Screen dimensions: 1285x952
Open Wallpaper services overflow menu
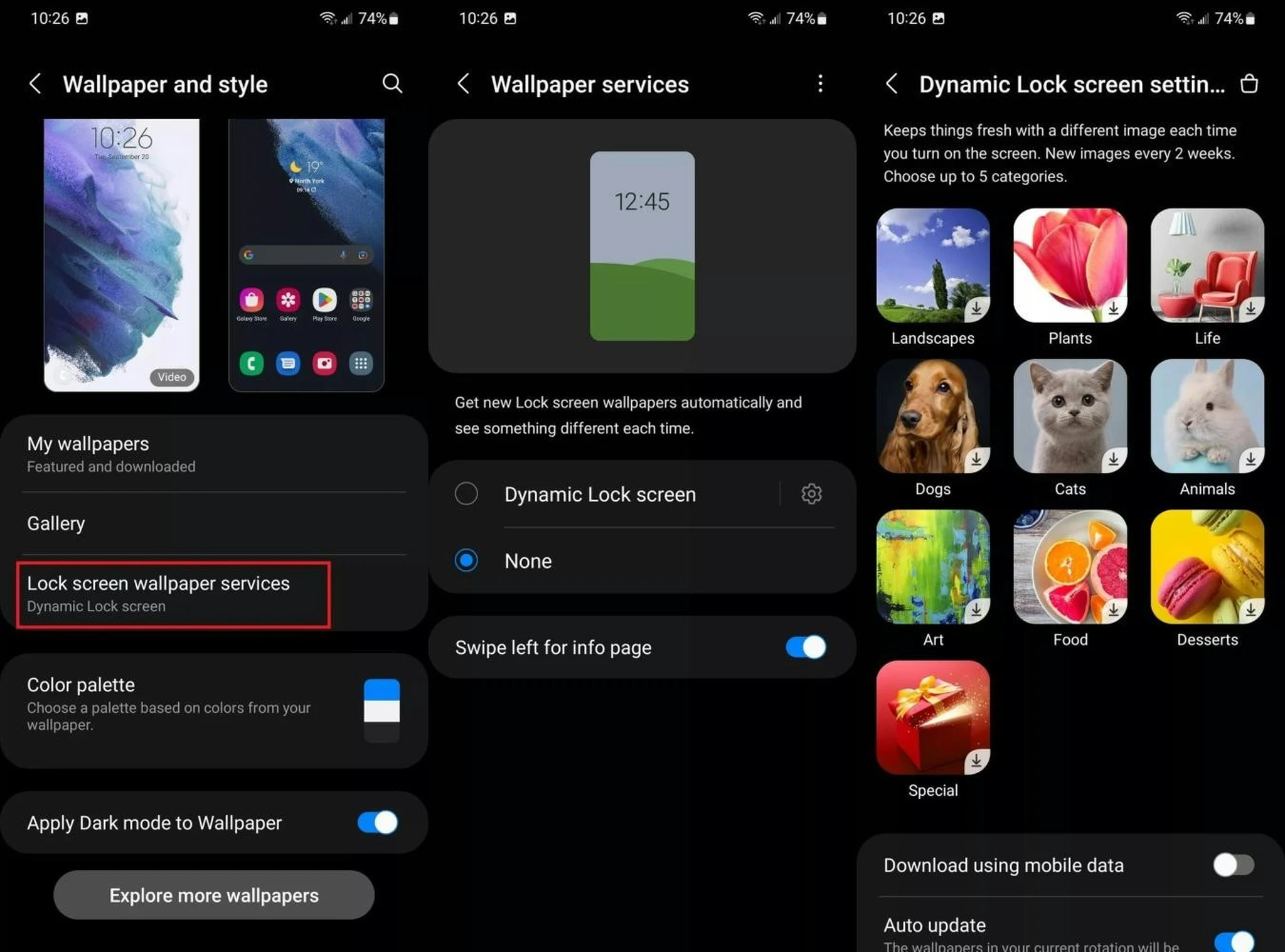pyautogui.click(x=820, y=83)
